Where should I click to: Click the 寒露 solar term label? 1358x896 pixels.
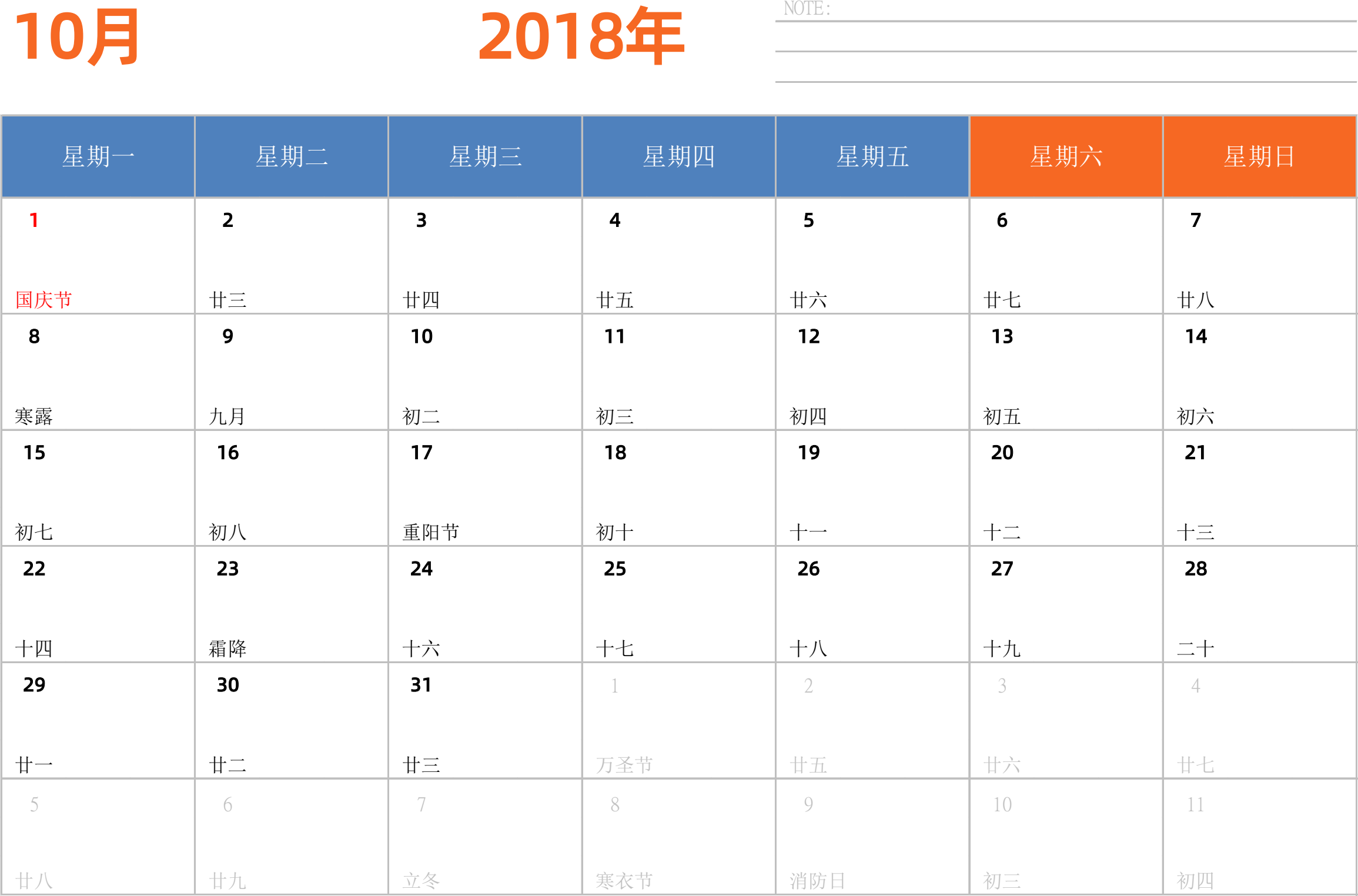[x=34, y=416]
